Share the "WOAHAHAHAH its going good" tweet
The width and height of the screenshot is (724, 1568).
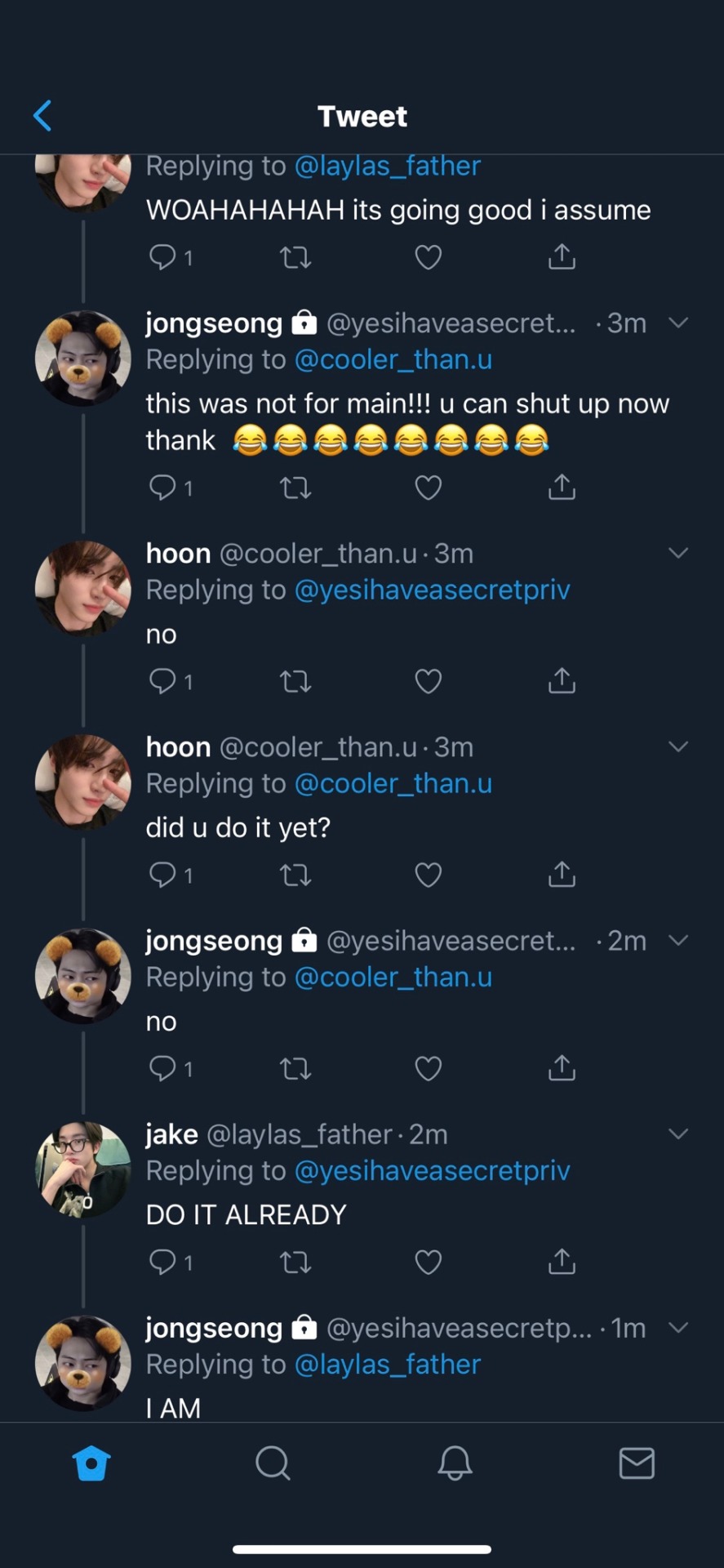tap(562, 258)
